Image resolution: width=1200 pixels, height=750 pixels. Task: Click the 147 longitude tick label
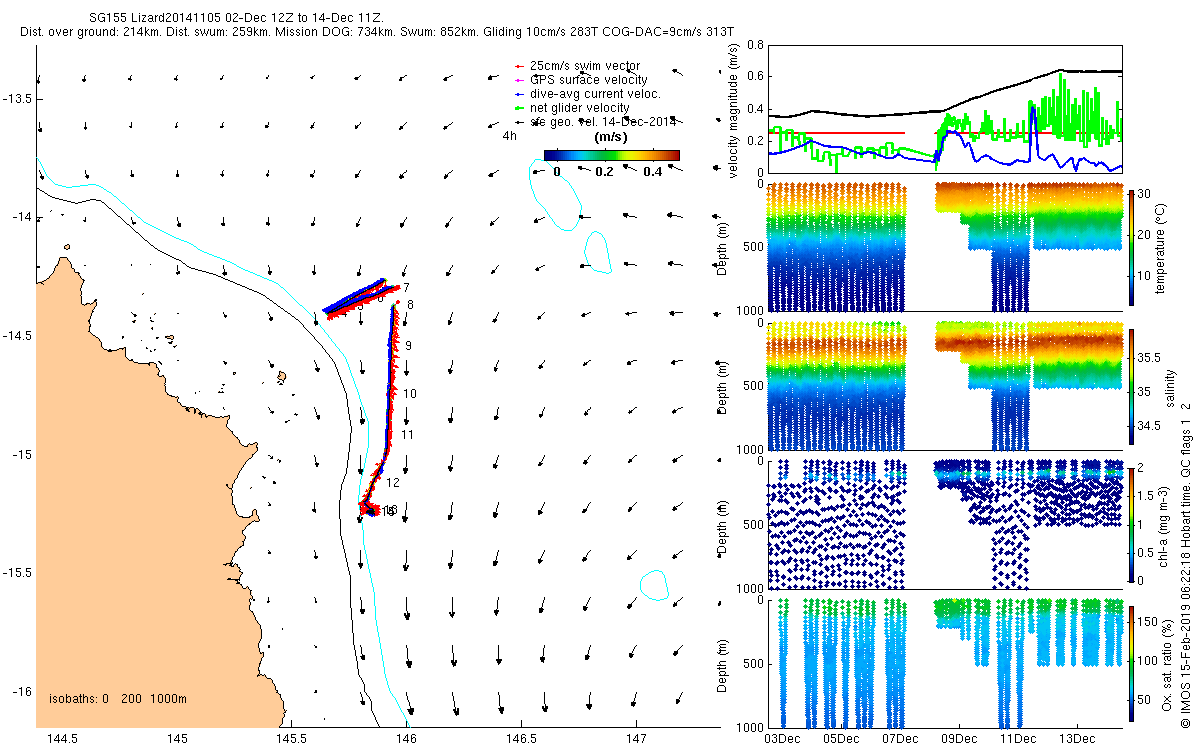[636, 738]
